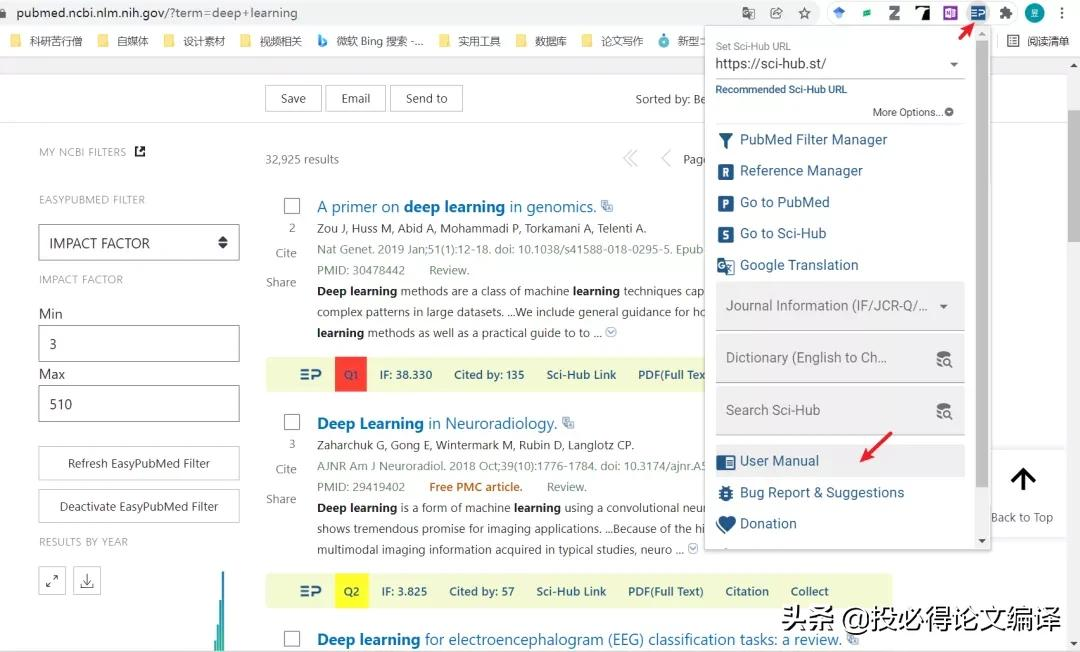Open Google Translation
Viewport: 1080px width, 652px height.
pos(798,265)
